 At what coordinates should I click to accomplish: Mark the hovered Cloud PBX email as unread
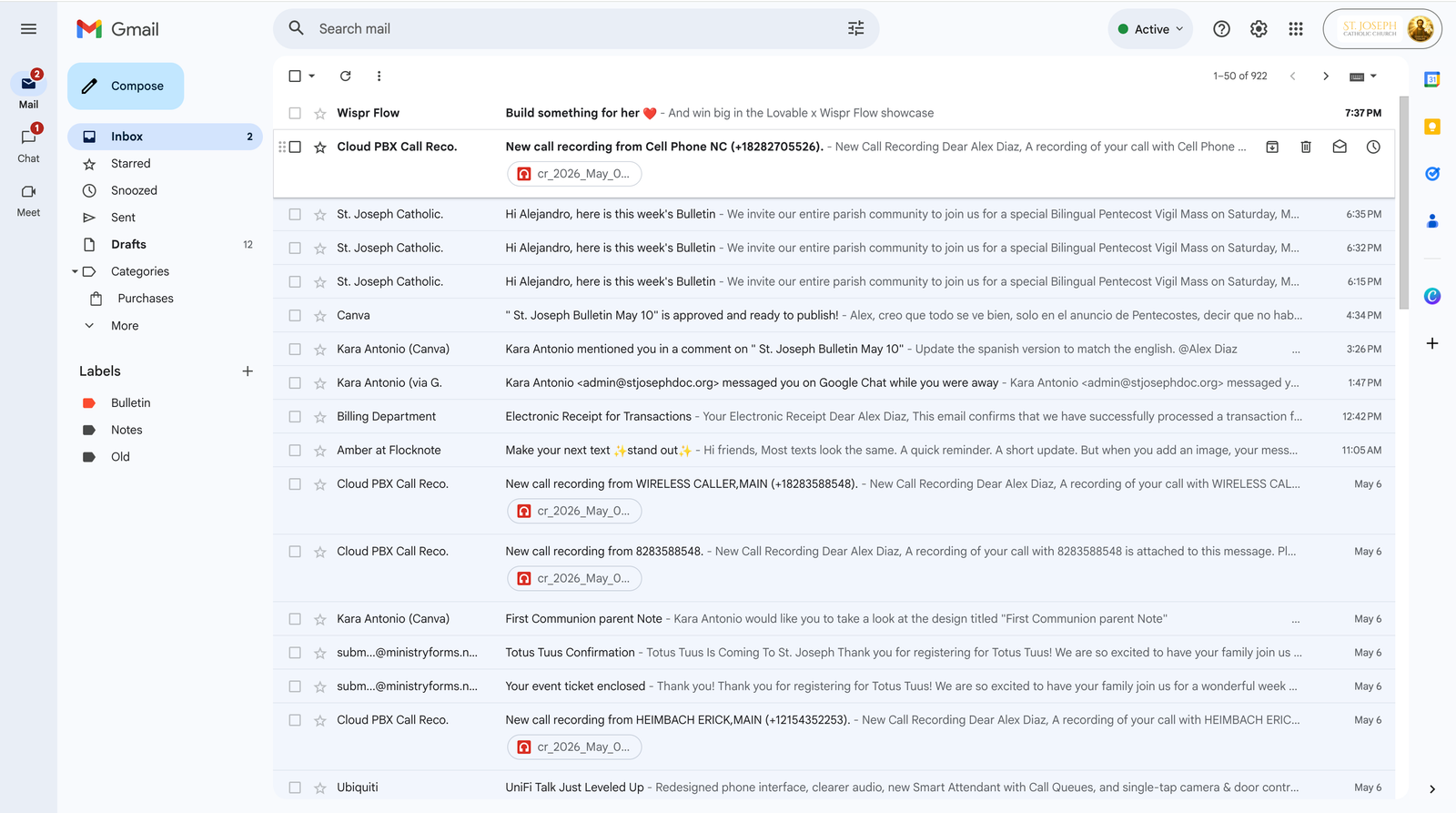(x=1340, y=147)
